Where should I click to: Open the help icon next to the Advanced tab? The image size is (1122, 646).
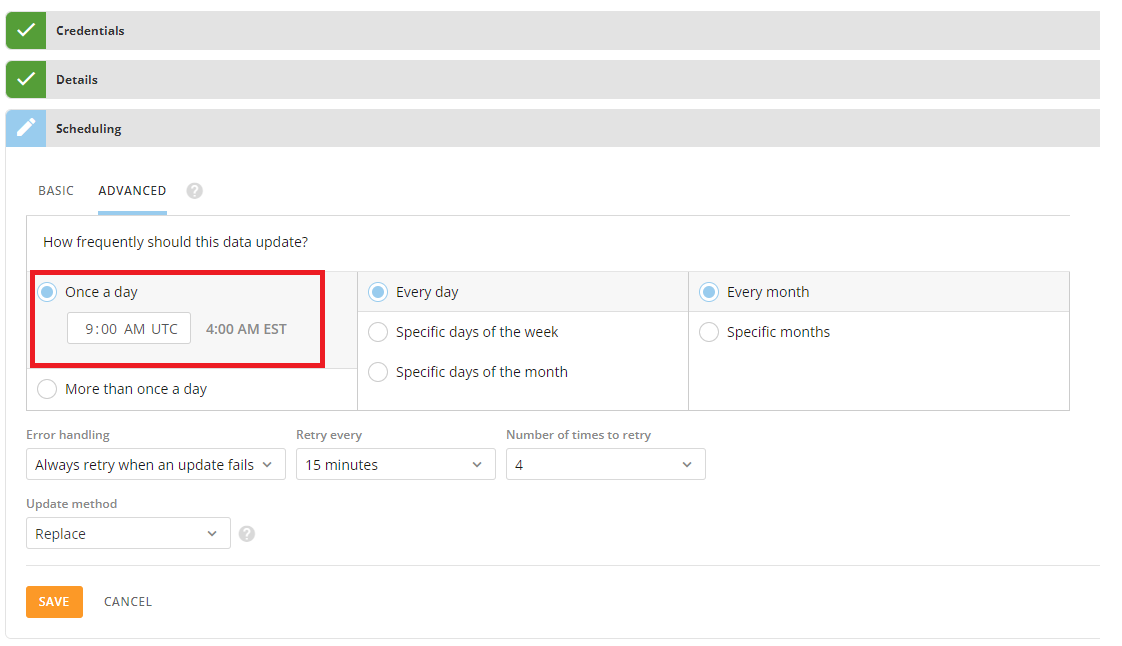click(x=194, y=190)
